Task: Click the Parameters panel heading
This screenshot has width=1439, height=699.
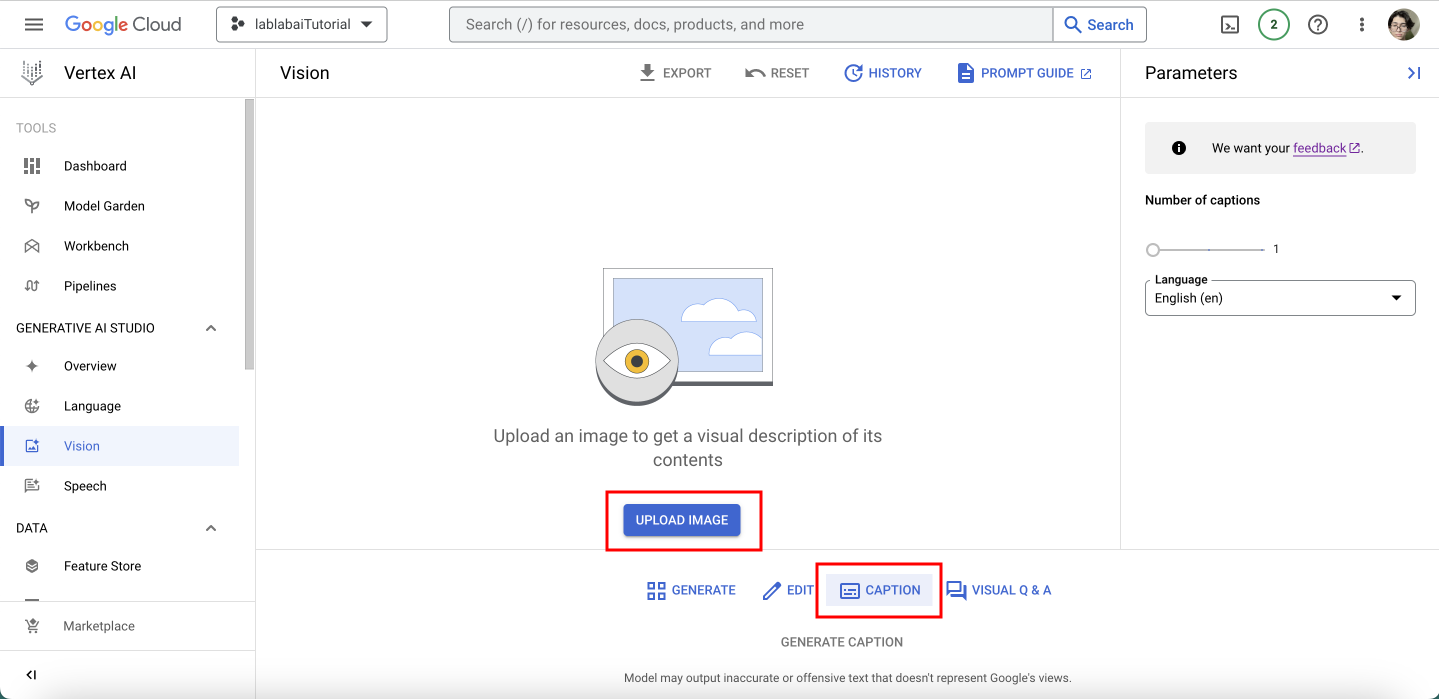Action: (1191, 73)
